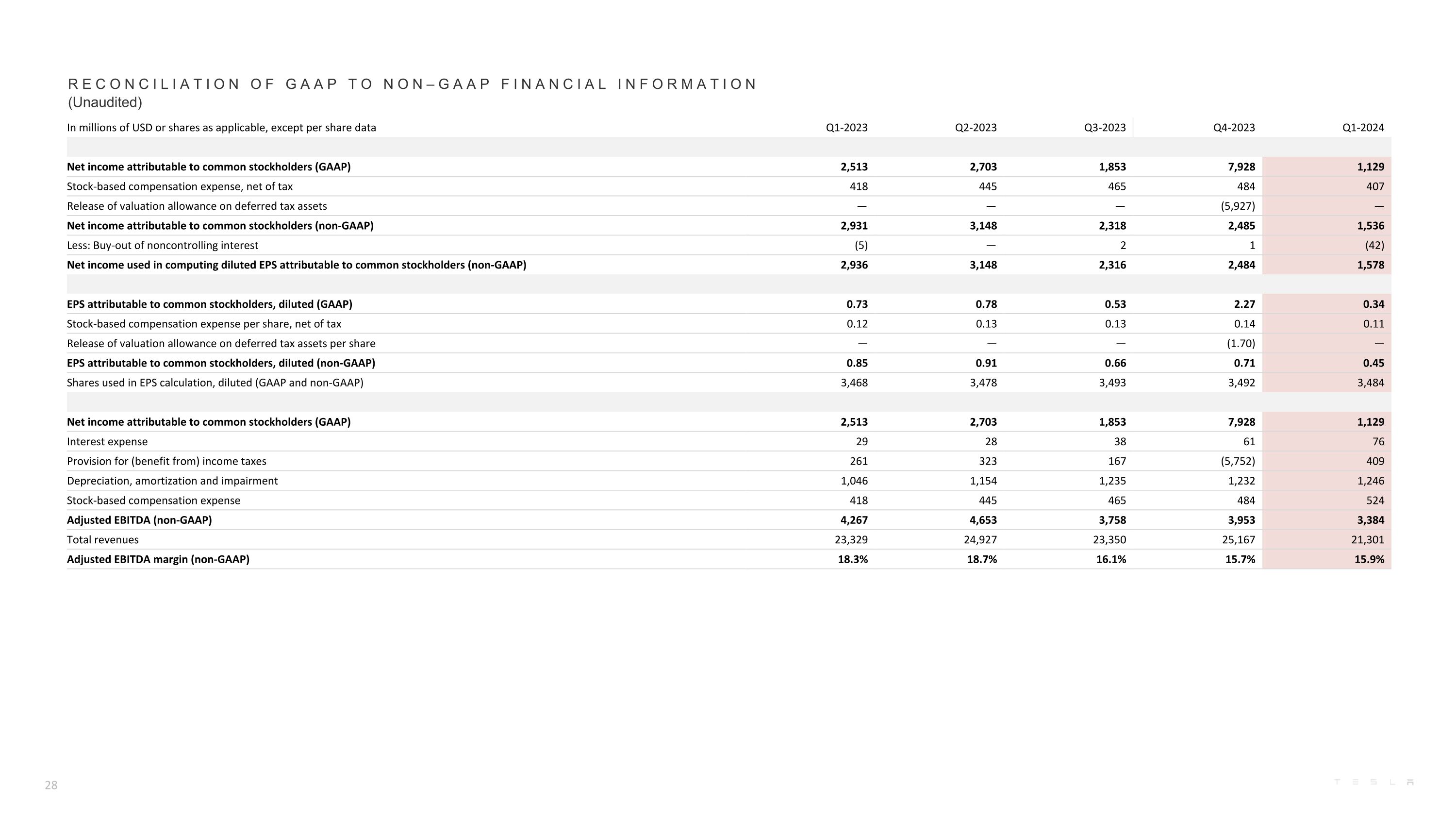Click the slide title about GAAP reconciliation
Image resolution: width=1456 pixels, height=819 pixels.
(412, 84)
